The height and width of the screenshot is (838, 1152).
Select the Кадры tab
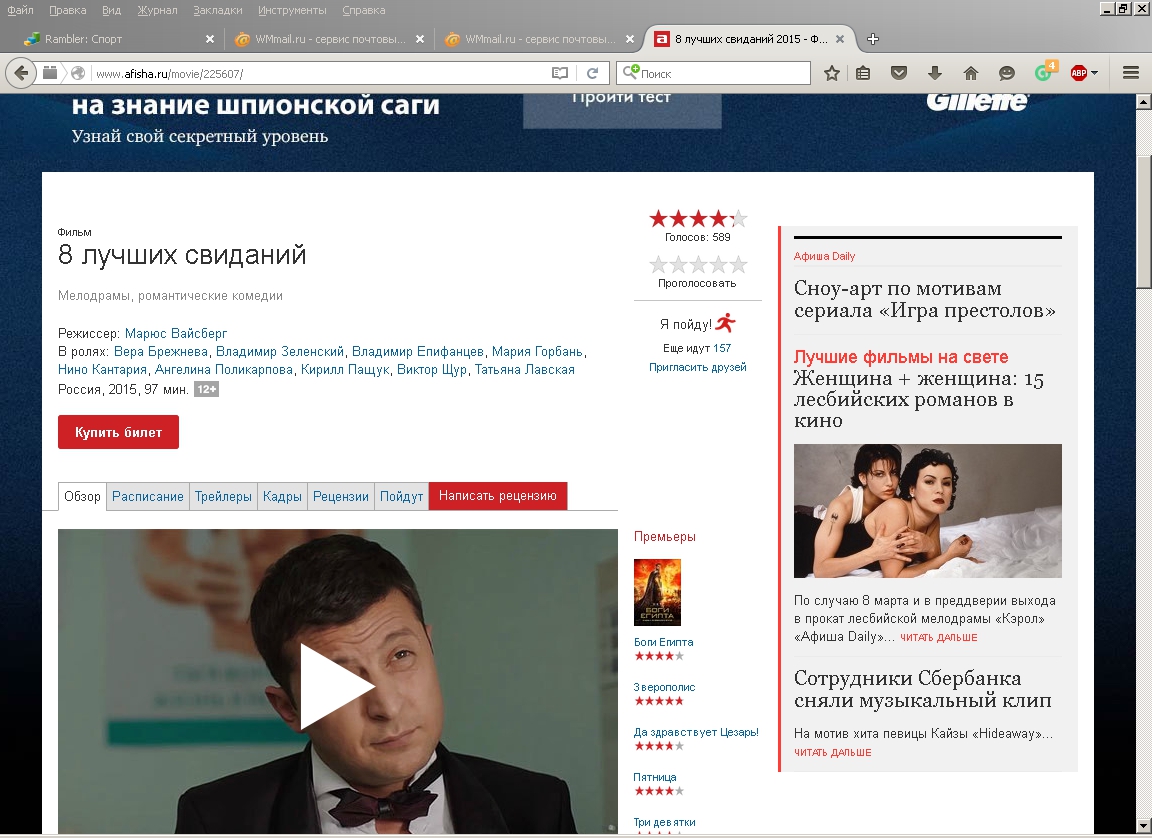pyautogui.click(x=282, y=496)
